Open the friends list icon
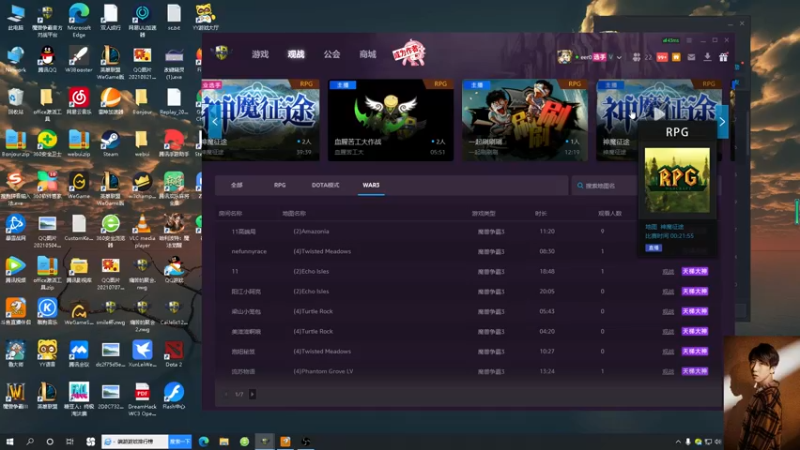 pyautogui.click(x=636, y=57)
